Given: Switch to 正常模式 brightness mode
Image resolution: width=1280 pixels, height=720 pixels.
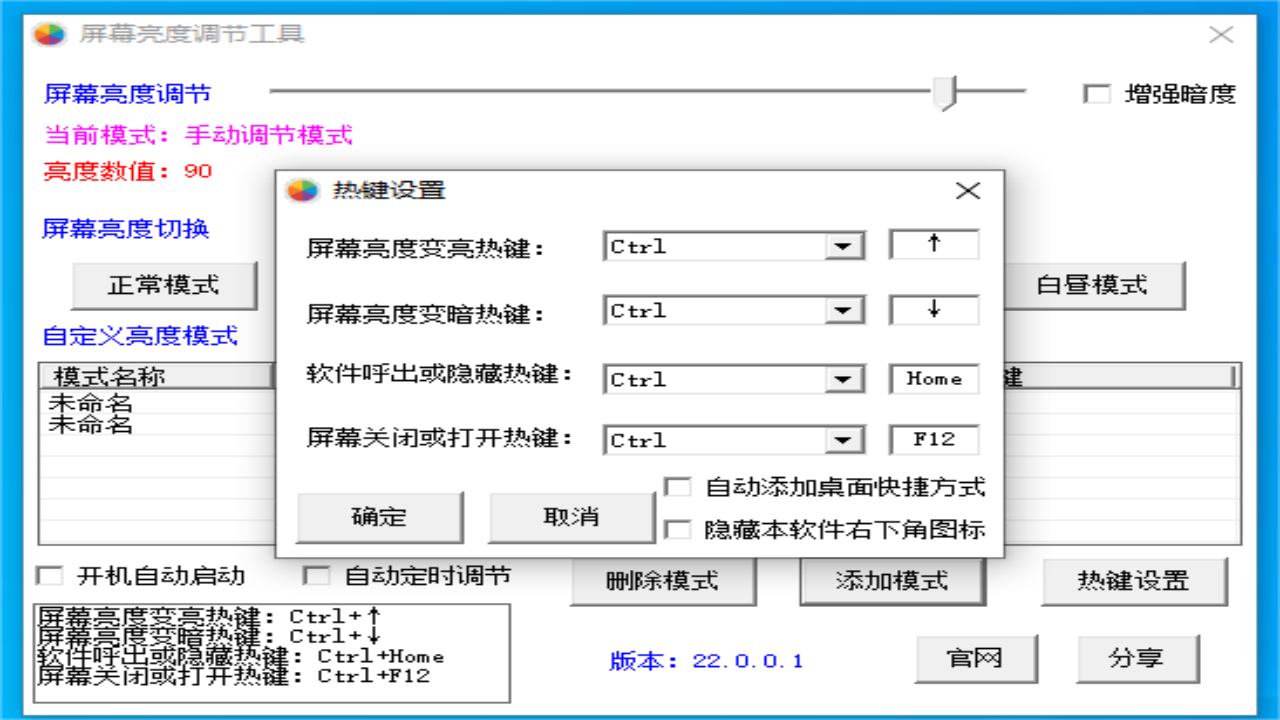Looking at the screenshot, I should click(x=162, y=284).
